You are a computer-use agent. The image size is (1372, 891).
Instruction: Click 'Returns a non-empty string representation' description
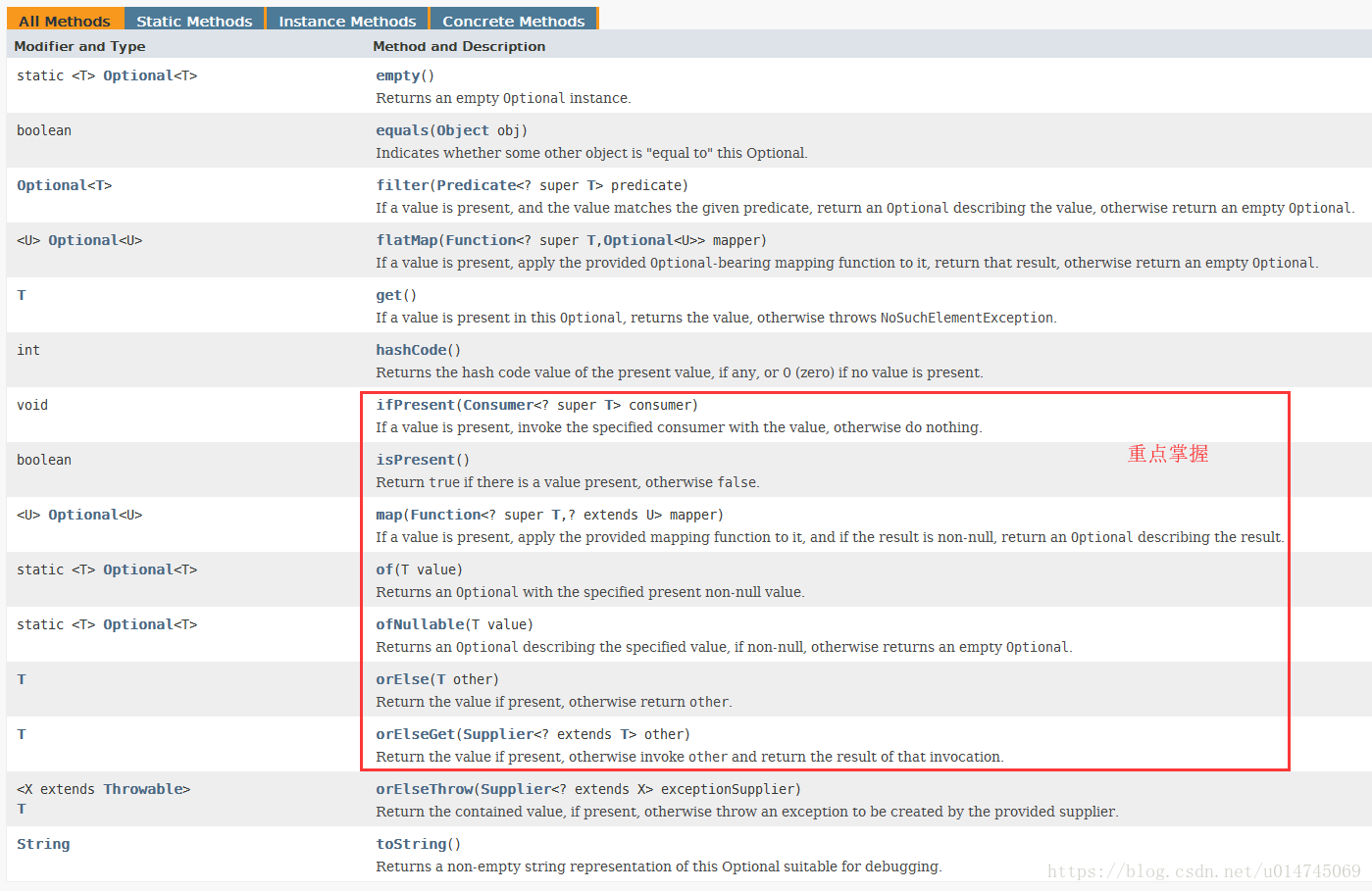coord(659,866)
